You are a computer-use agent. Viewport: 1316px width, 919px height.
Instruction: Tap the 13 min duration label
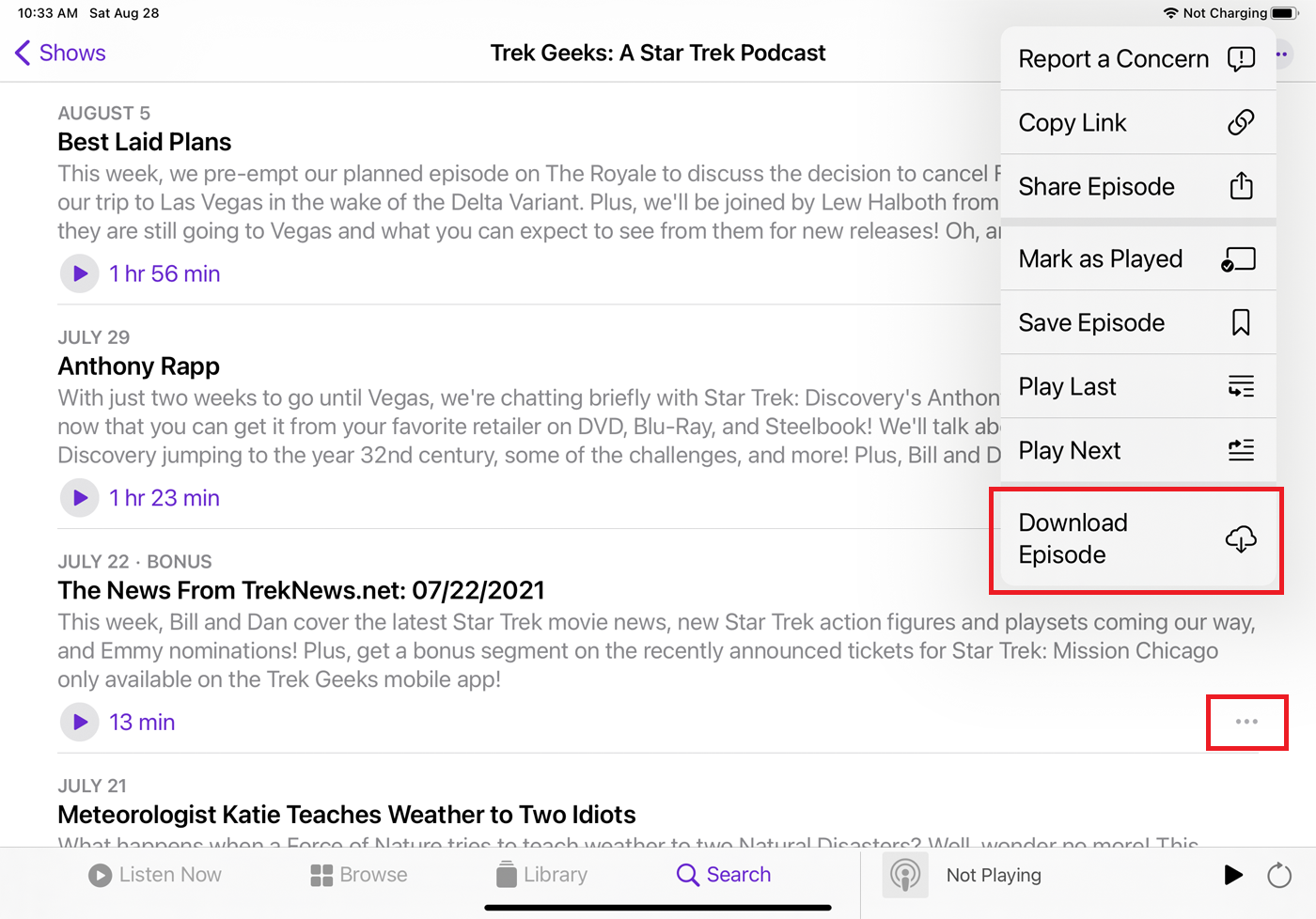(x=142, y=722)
